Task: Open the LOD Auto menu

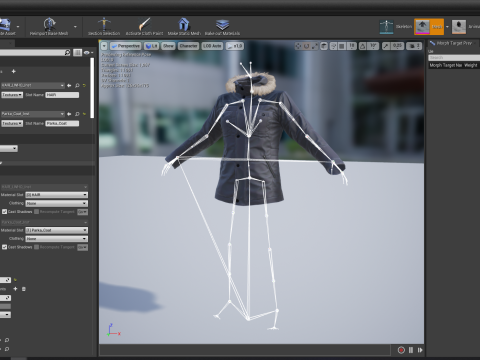Action: [x=212, y=46]
